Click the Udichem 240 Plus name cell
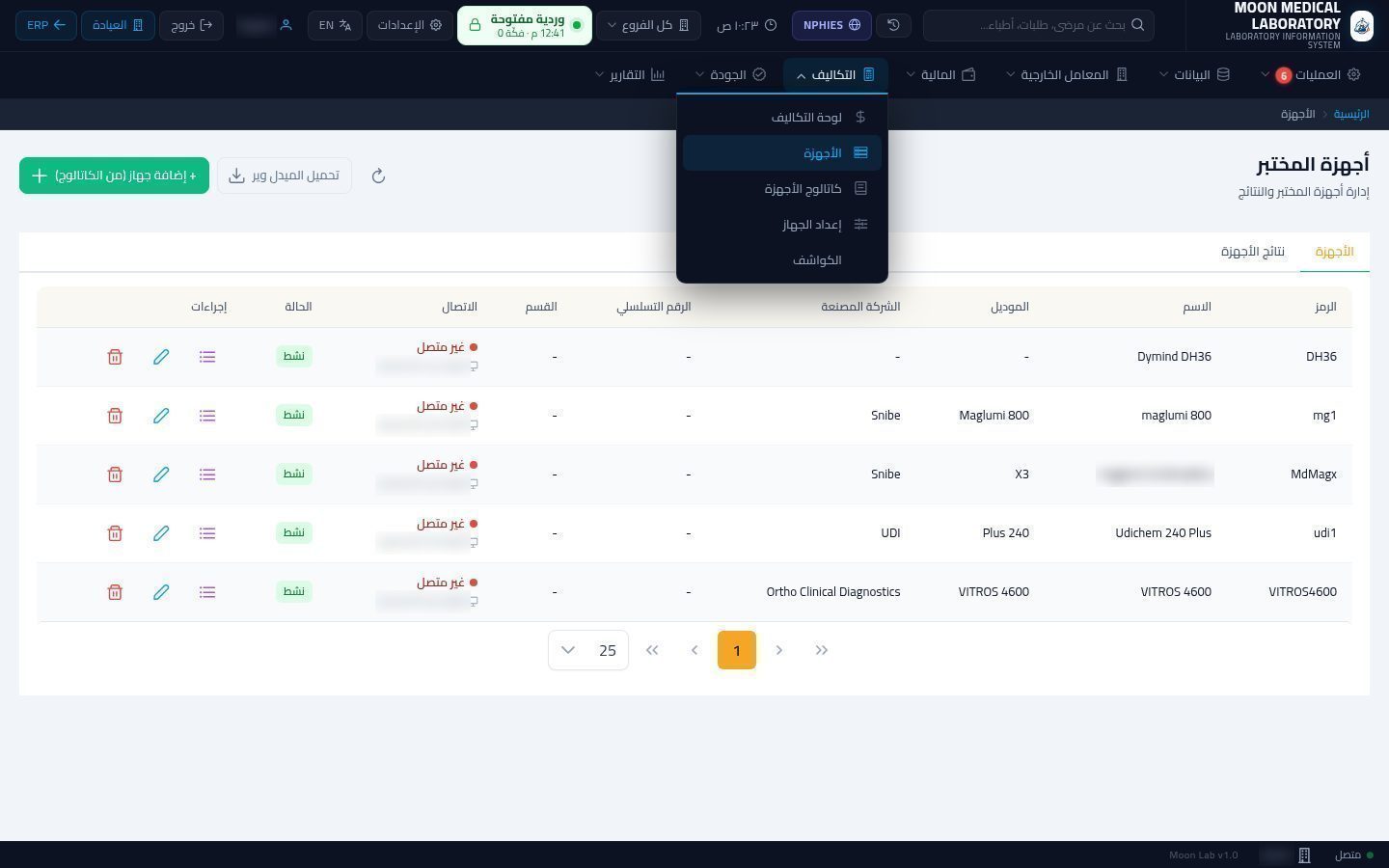 click(1163, 533)
